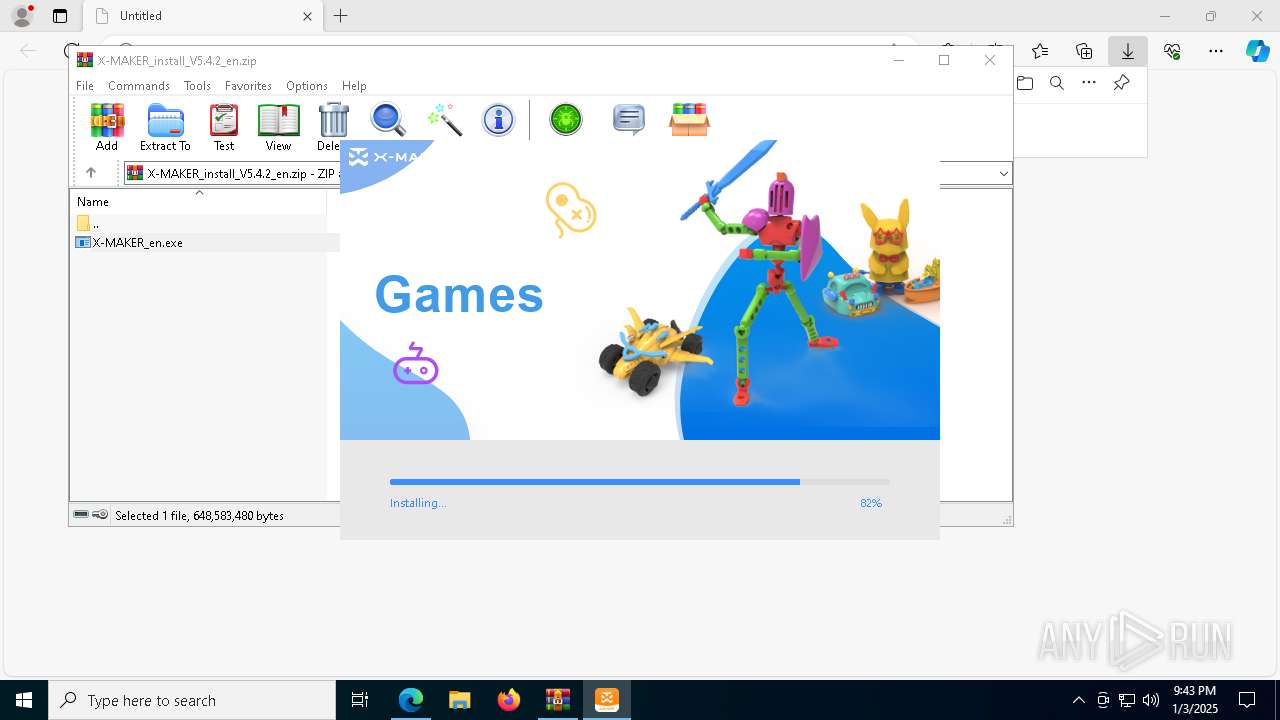Click the 'Installing...' status text
Viewport: 1280px width, 720px height.
pos(418,503)
